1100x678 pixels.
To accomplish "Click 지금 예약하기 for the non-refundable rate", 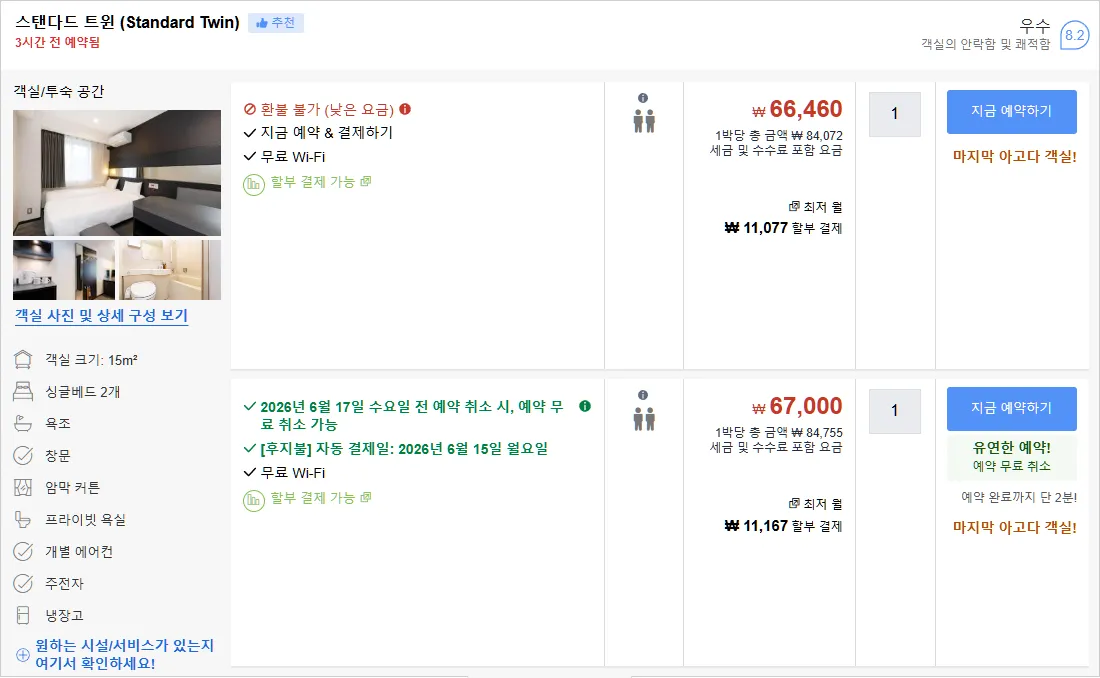I will (1012, 112).
